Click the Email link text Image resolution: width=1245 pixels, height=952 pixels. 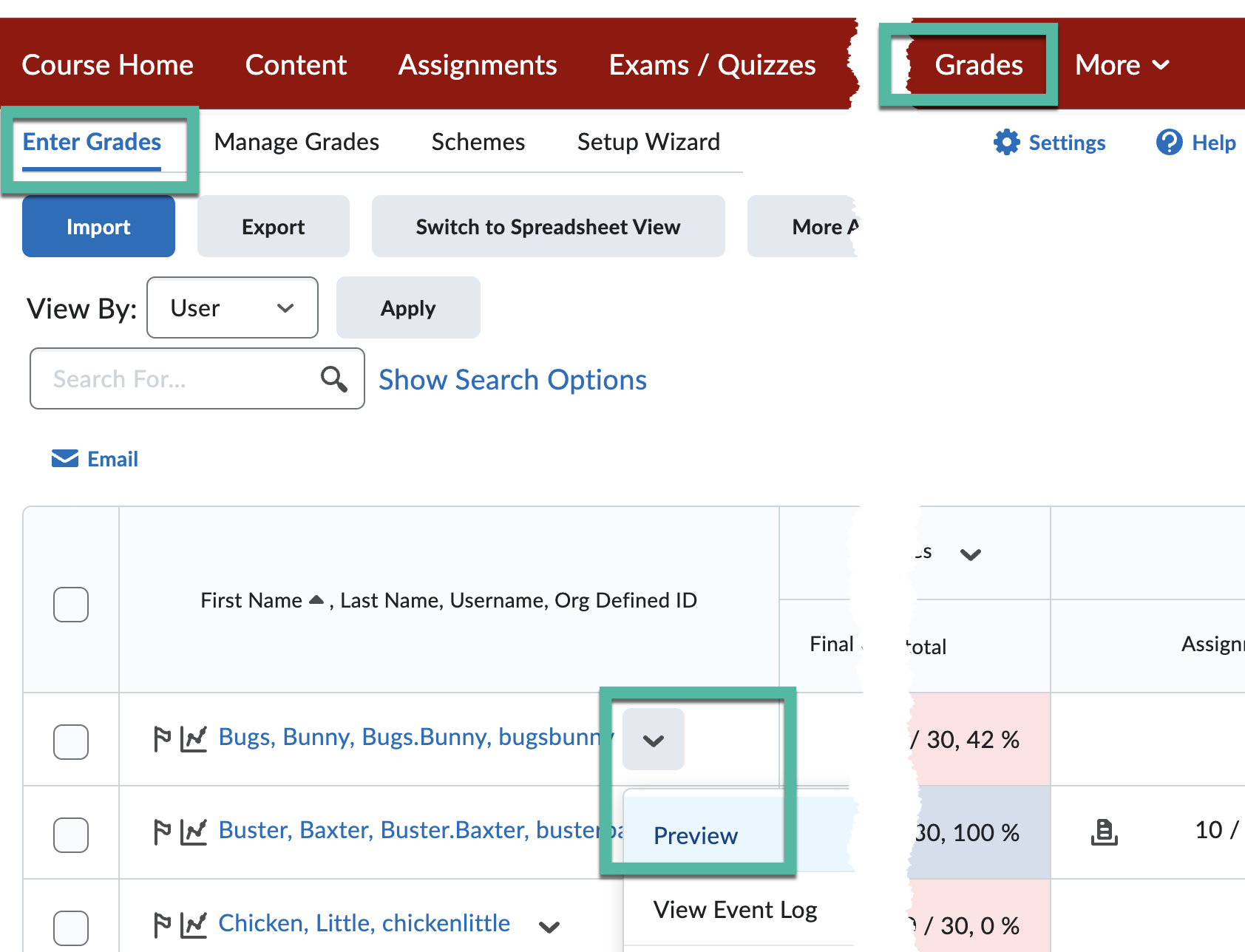(x=112, y=459)
